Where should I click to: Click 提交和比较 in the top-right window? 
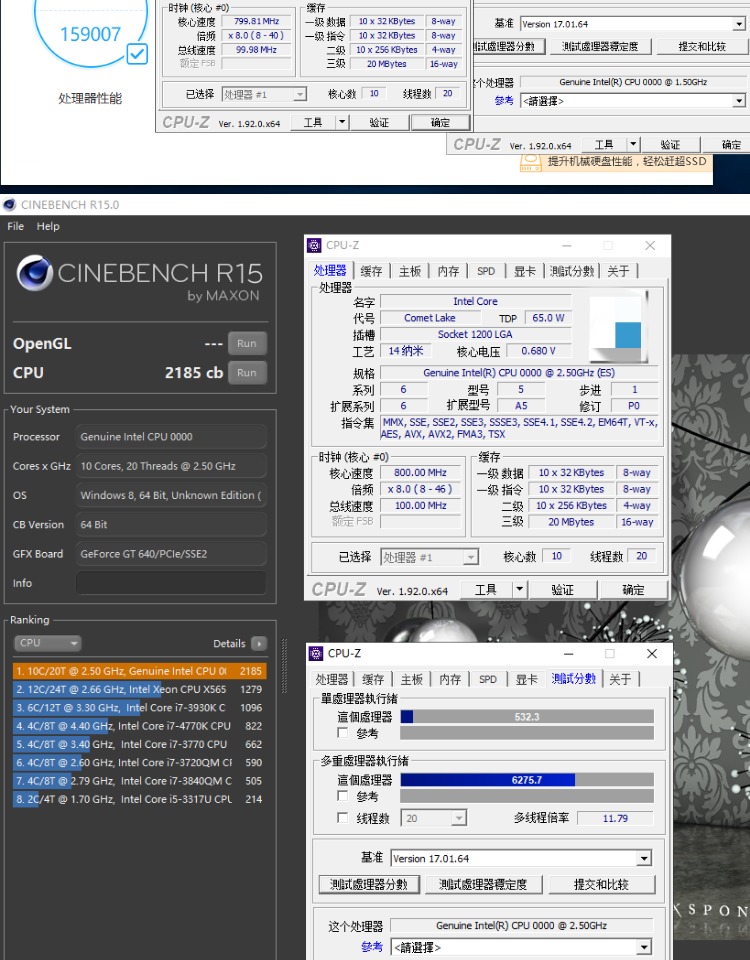pos(702,47)
